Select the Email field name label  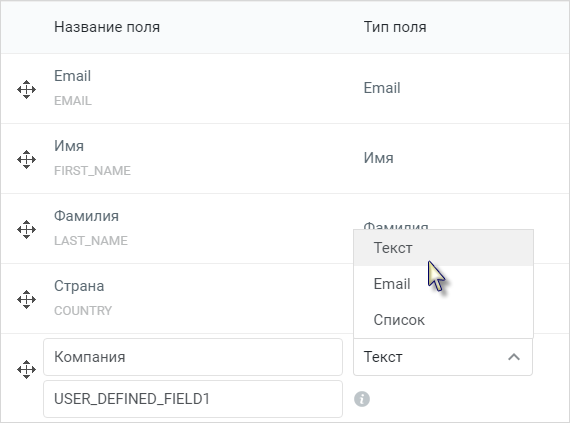click(72, 76)
